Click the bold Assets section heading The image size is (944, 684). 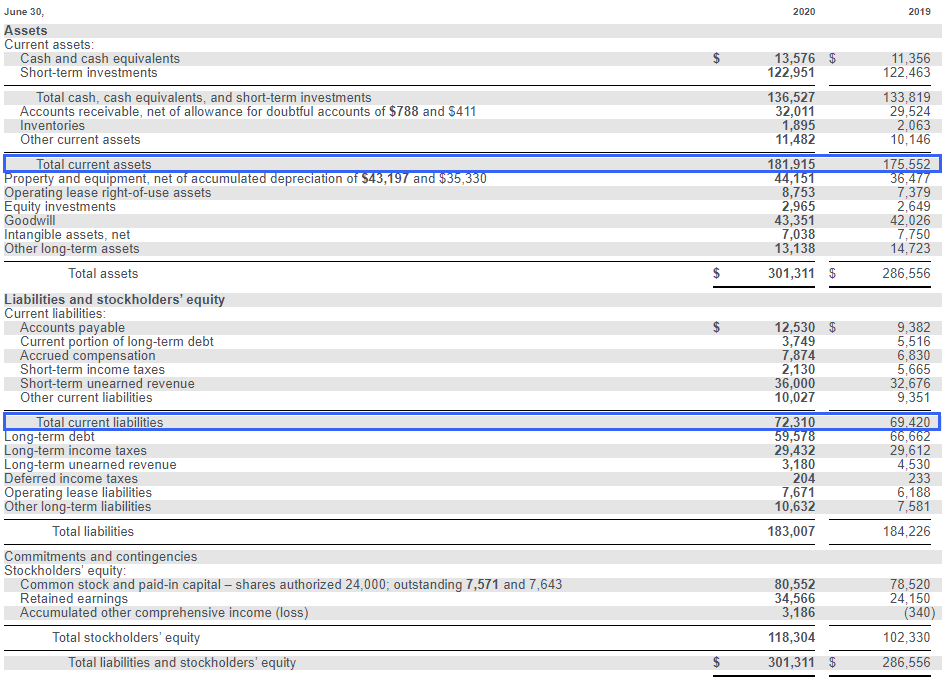(x=26, y=31)
